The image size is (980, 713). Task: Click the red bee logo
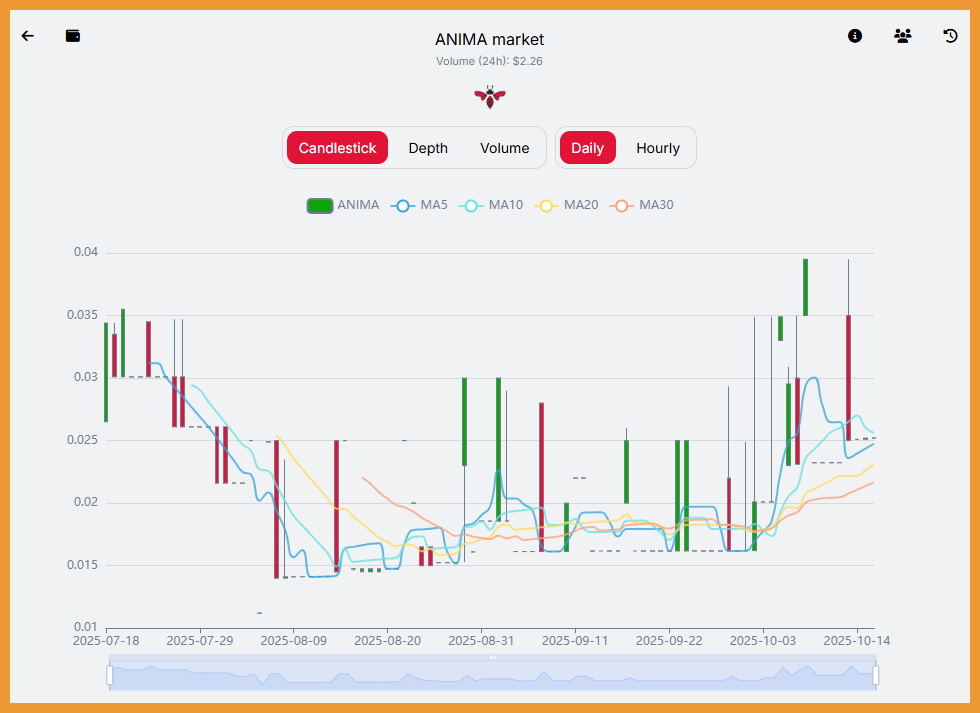[x=490, y=96]
